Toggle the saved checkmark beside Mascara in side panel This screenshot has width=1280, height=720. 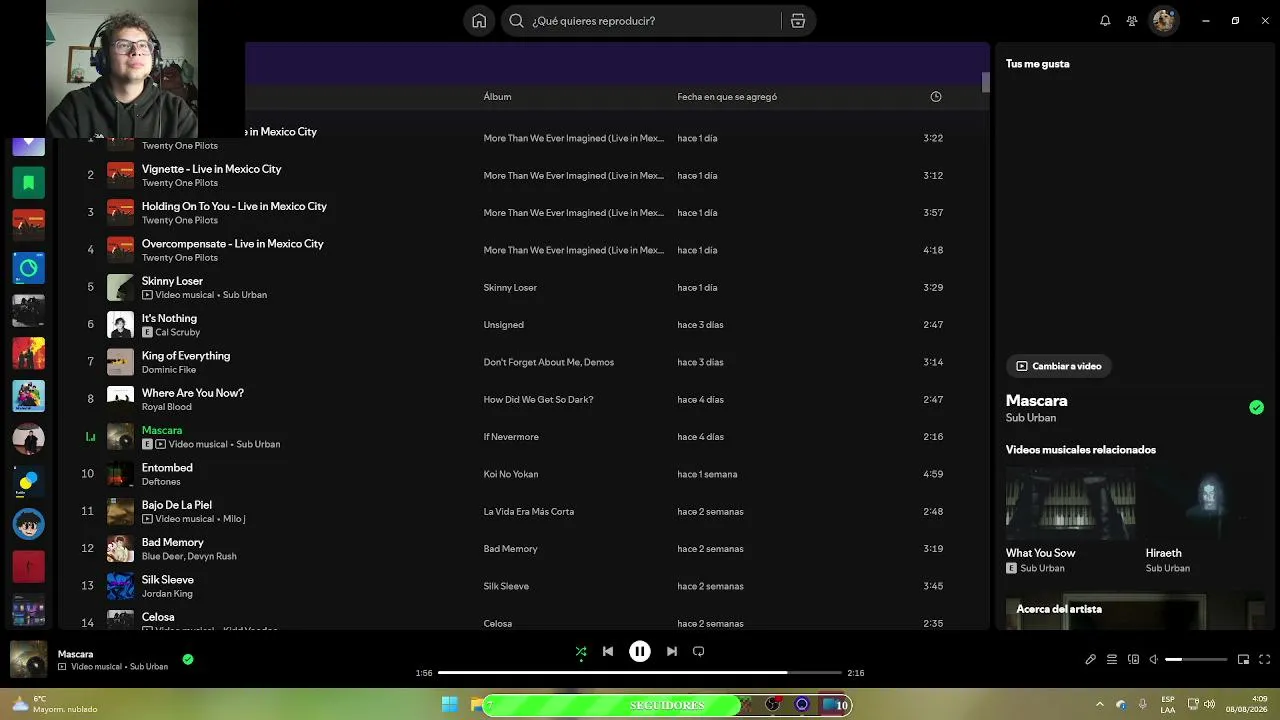[1256, 407]
